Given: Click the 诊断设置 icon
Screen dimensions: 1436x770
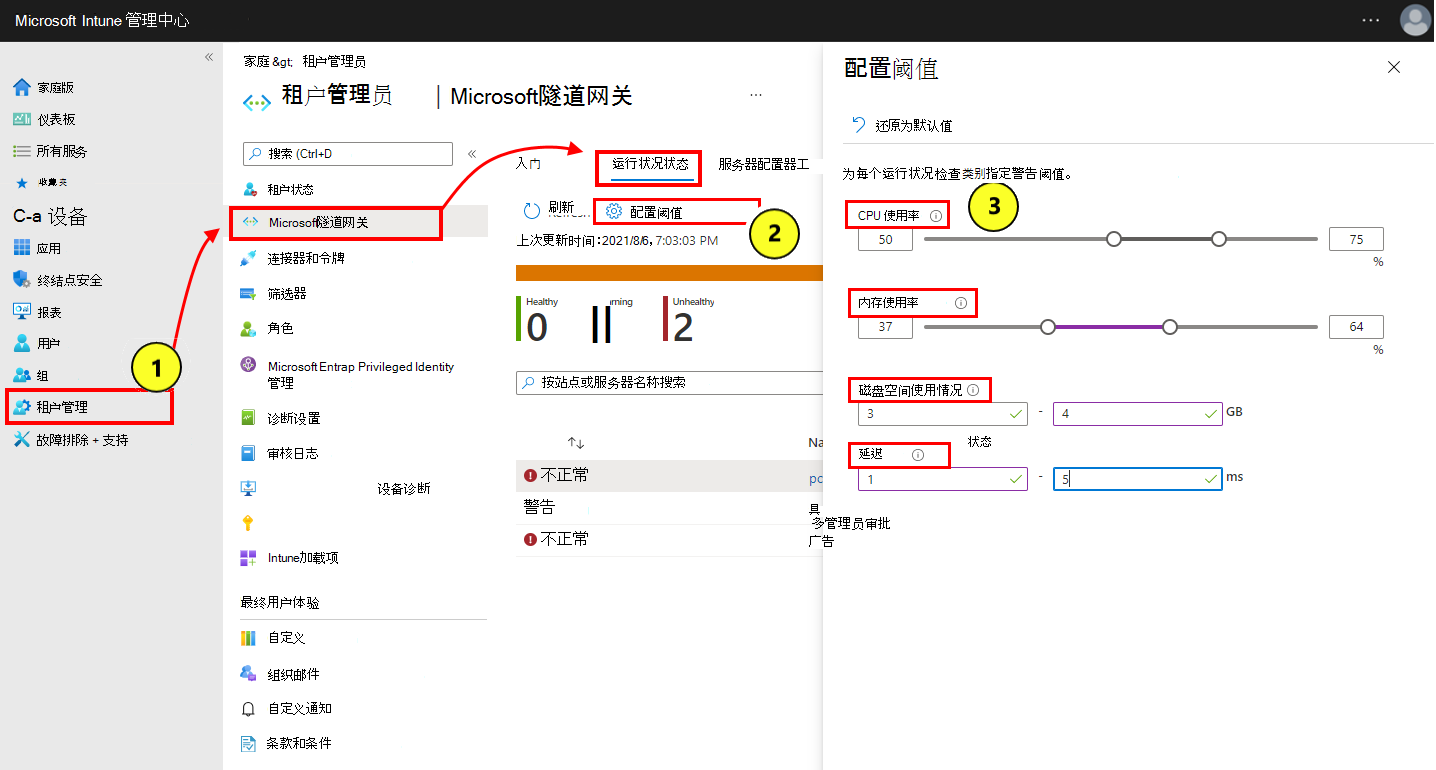Looking at the screenshot, I should 248,418.
